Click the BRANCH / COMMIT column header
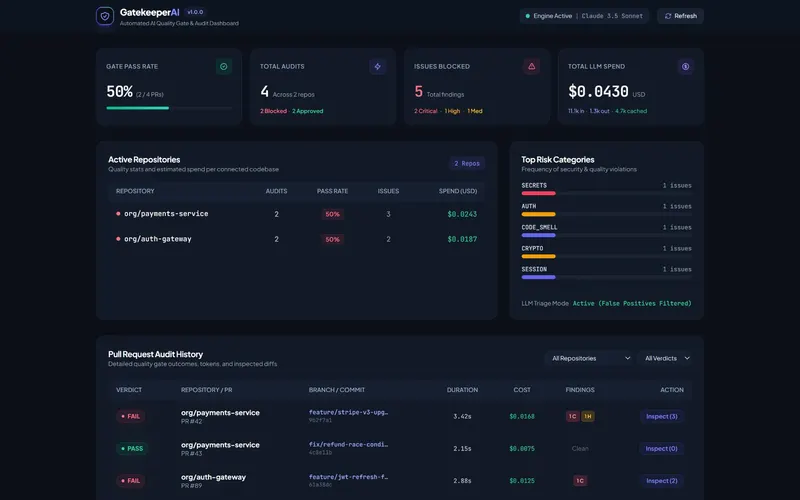The height and width of the screenshot is (500, 800). pos(337,390)
